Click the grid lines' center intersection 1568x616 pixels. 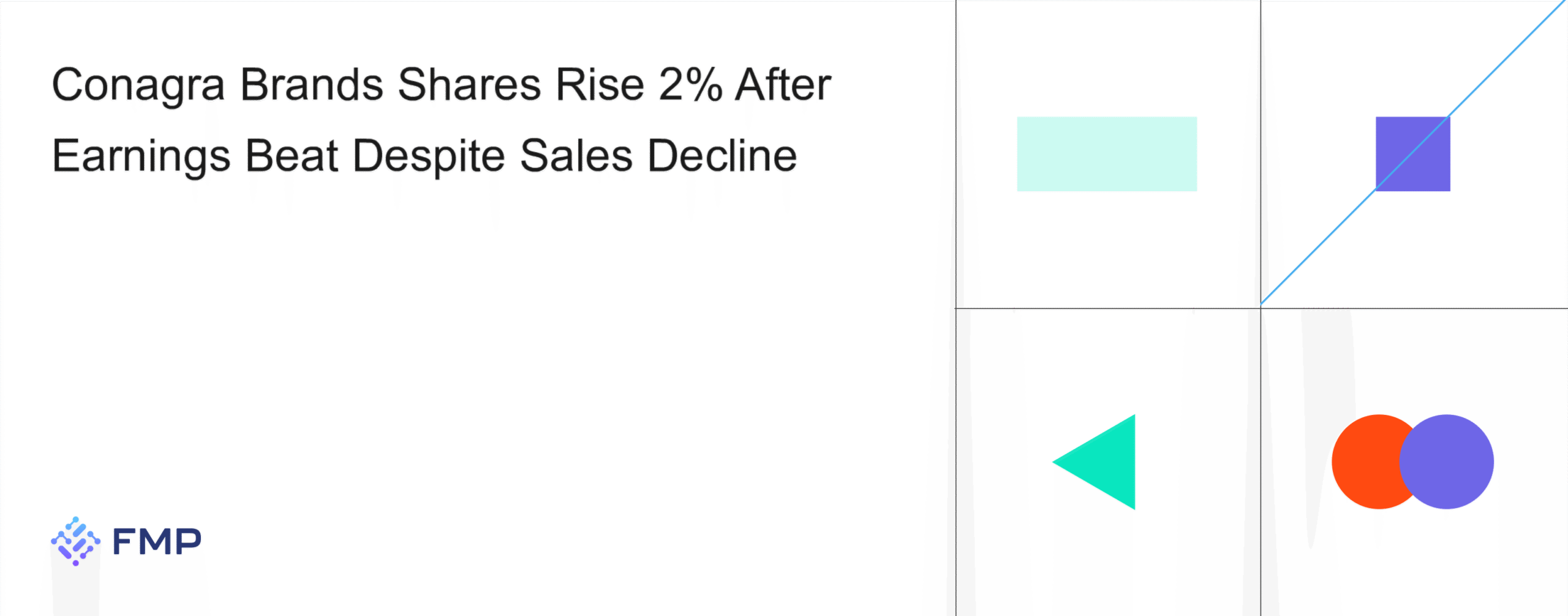[x=1261, y=308]
